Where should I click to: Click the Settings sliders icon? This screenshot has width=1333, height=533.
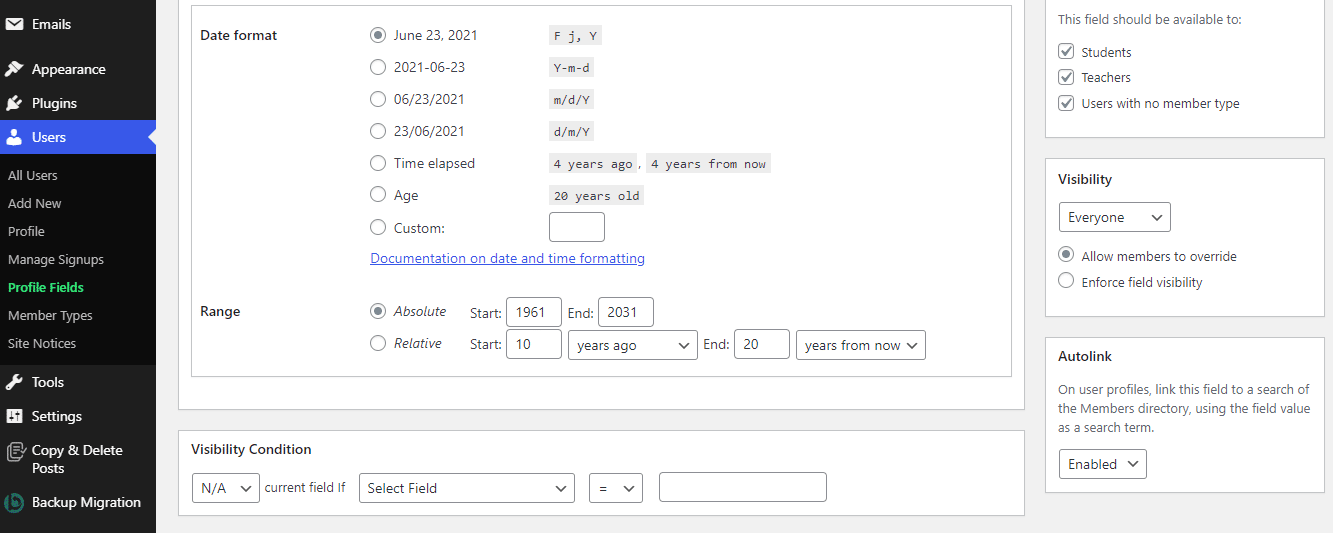15,416
